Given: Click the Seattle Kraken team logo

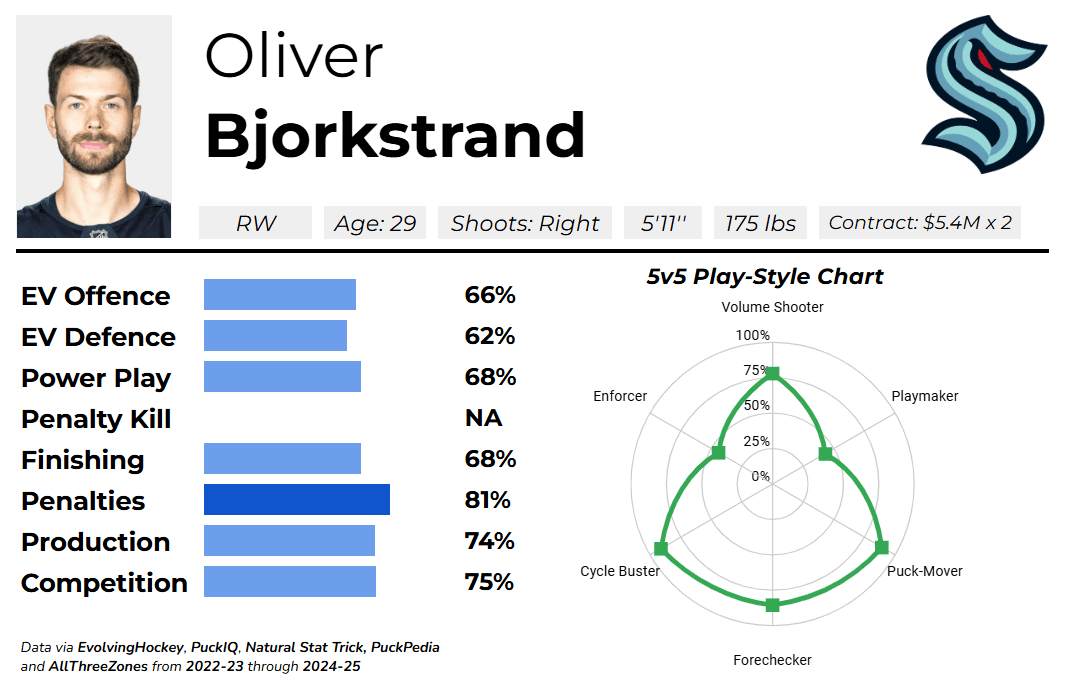Looking at the screenshot, I should pos(983,93).
